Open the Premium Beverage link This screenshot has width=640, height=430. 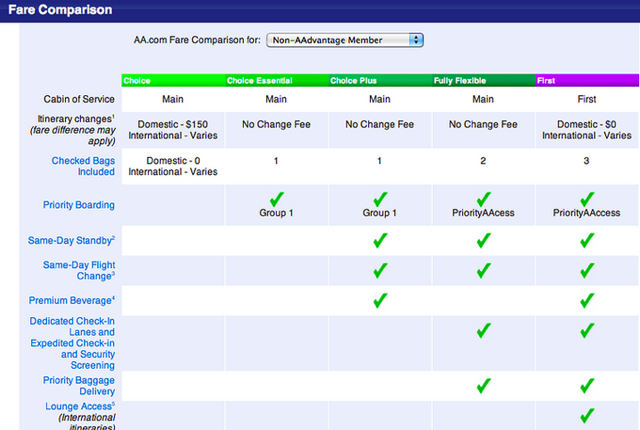(x=72, y=300)
